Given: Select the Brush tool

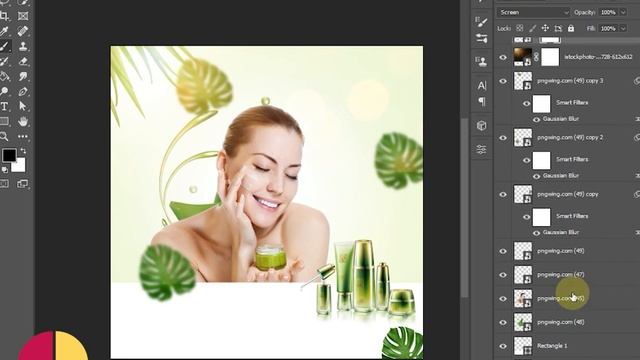Looking at the screenshot, I should 4,46.
